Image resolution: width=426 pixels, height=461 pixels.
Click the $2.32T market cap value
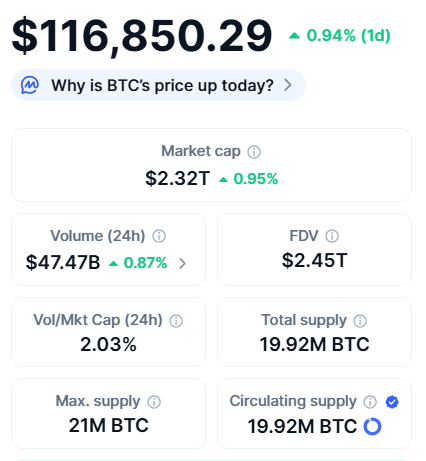[177, 178]
